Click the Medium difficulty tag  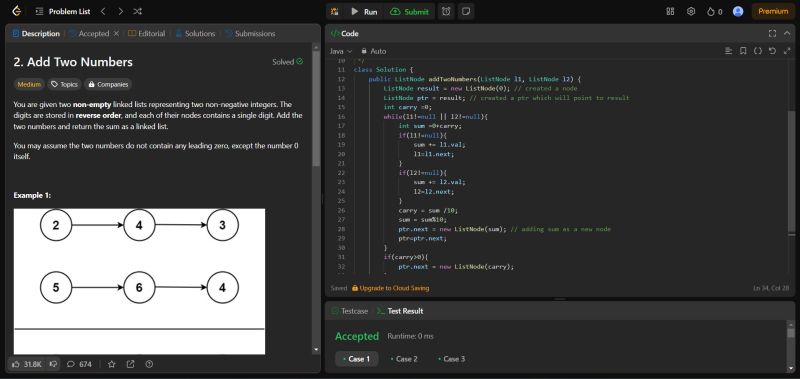click(x=29, y=84)
